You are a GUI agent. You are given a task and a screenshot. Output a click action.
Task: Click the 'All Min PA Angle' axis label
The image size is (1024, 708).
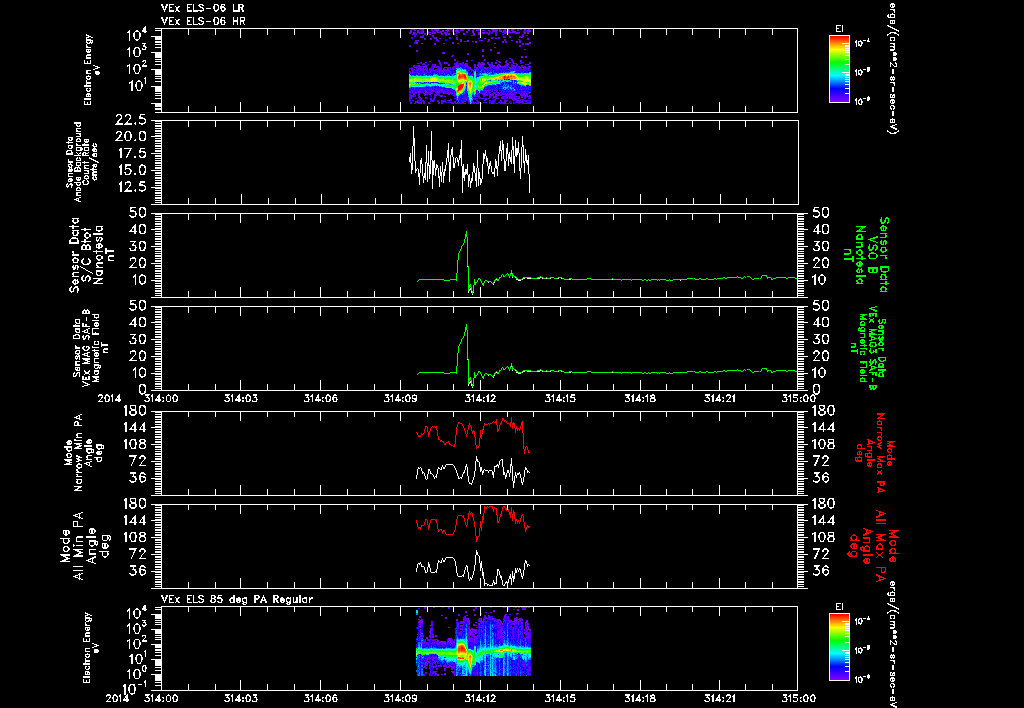click(x=85, y=545)
